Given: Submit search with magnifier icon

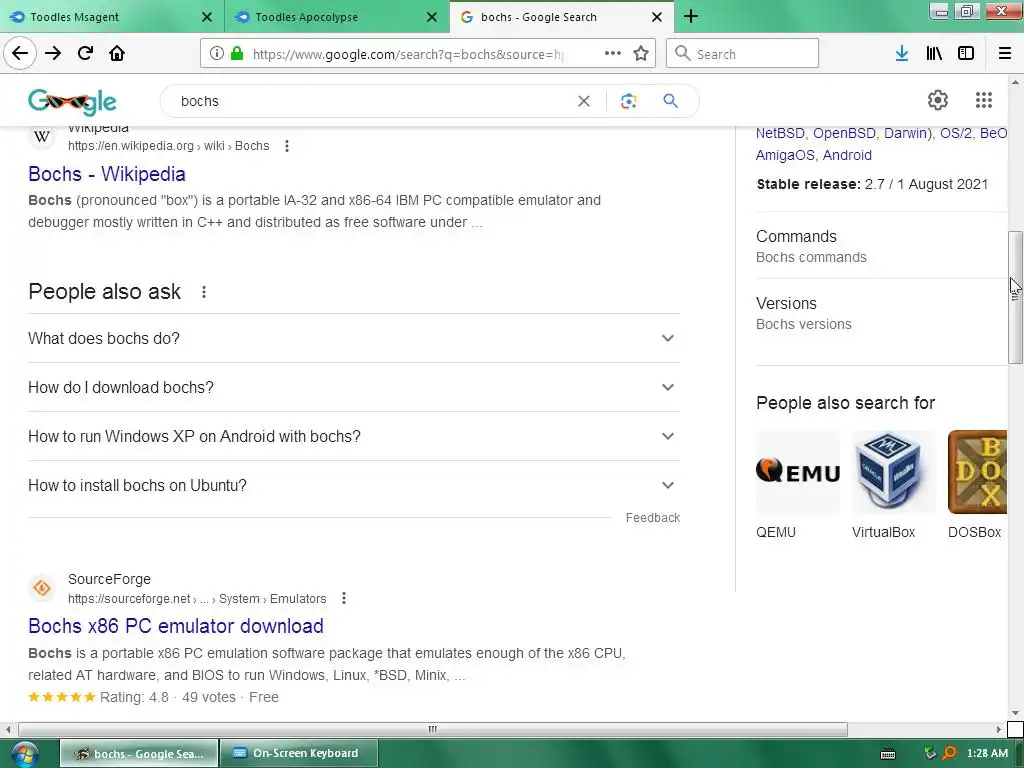Looking at the screenshot, I should (671, 101).
